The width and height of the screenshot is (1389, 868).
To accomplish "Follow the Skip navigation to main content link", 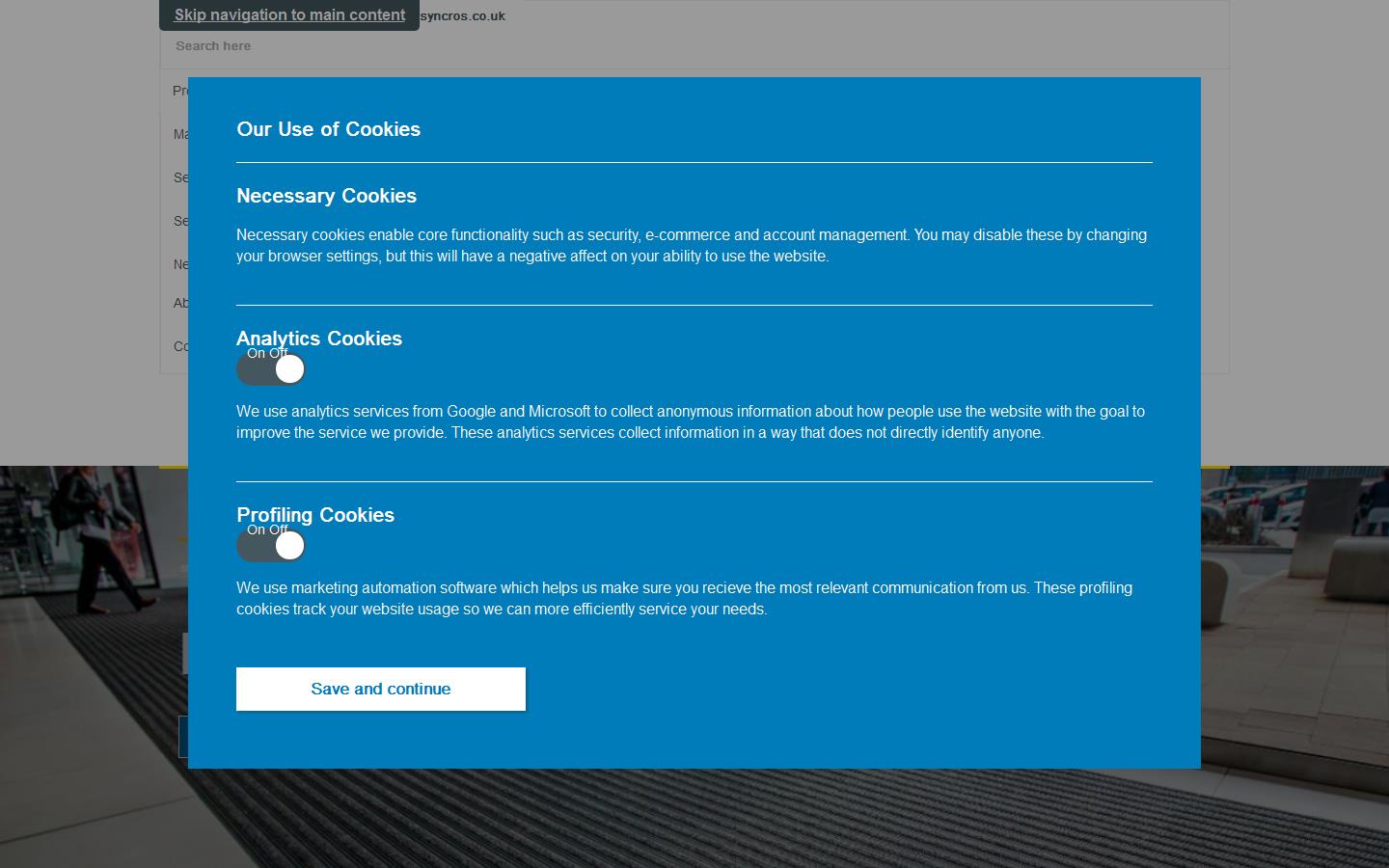I will 288,14.
